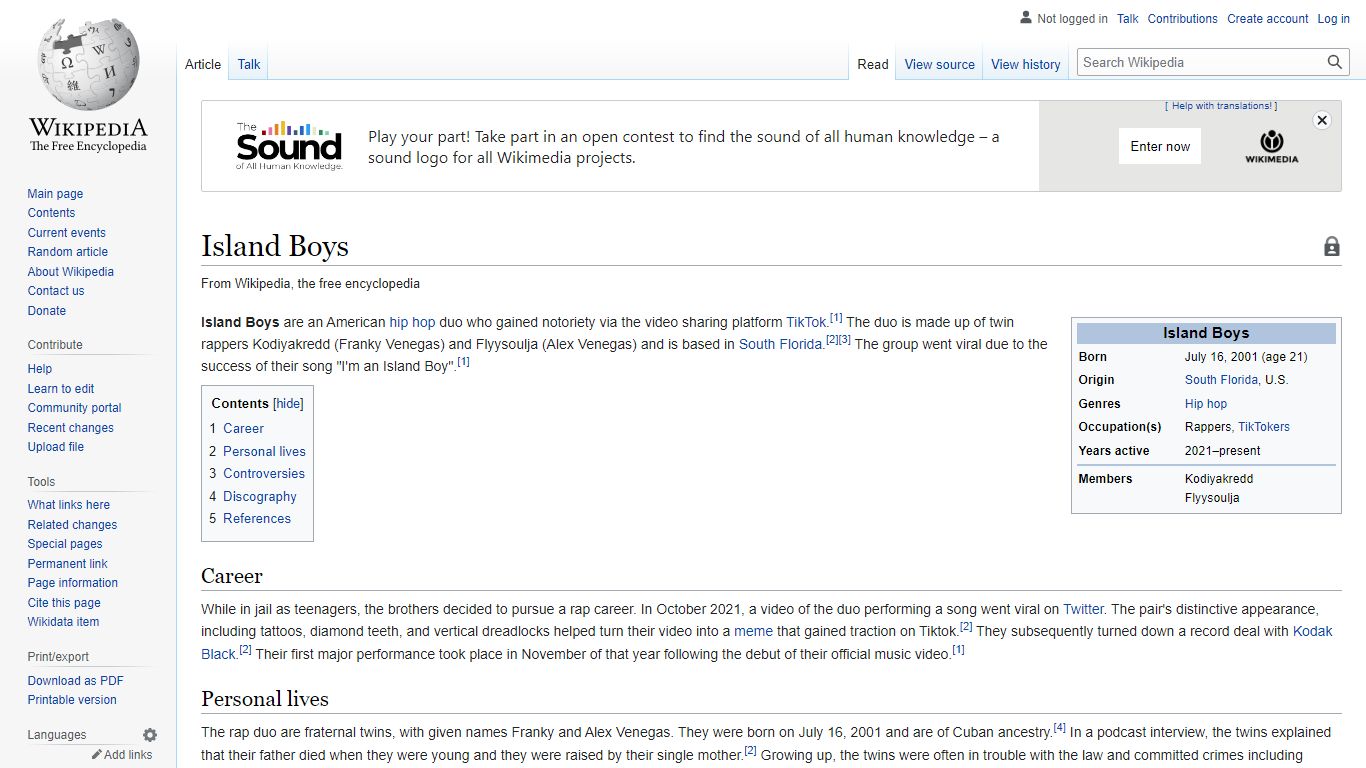The width and height of the screenshot is (1366, 768).
Task: Open the language settings gear icon
Action: 150,735
